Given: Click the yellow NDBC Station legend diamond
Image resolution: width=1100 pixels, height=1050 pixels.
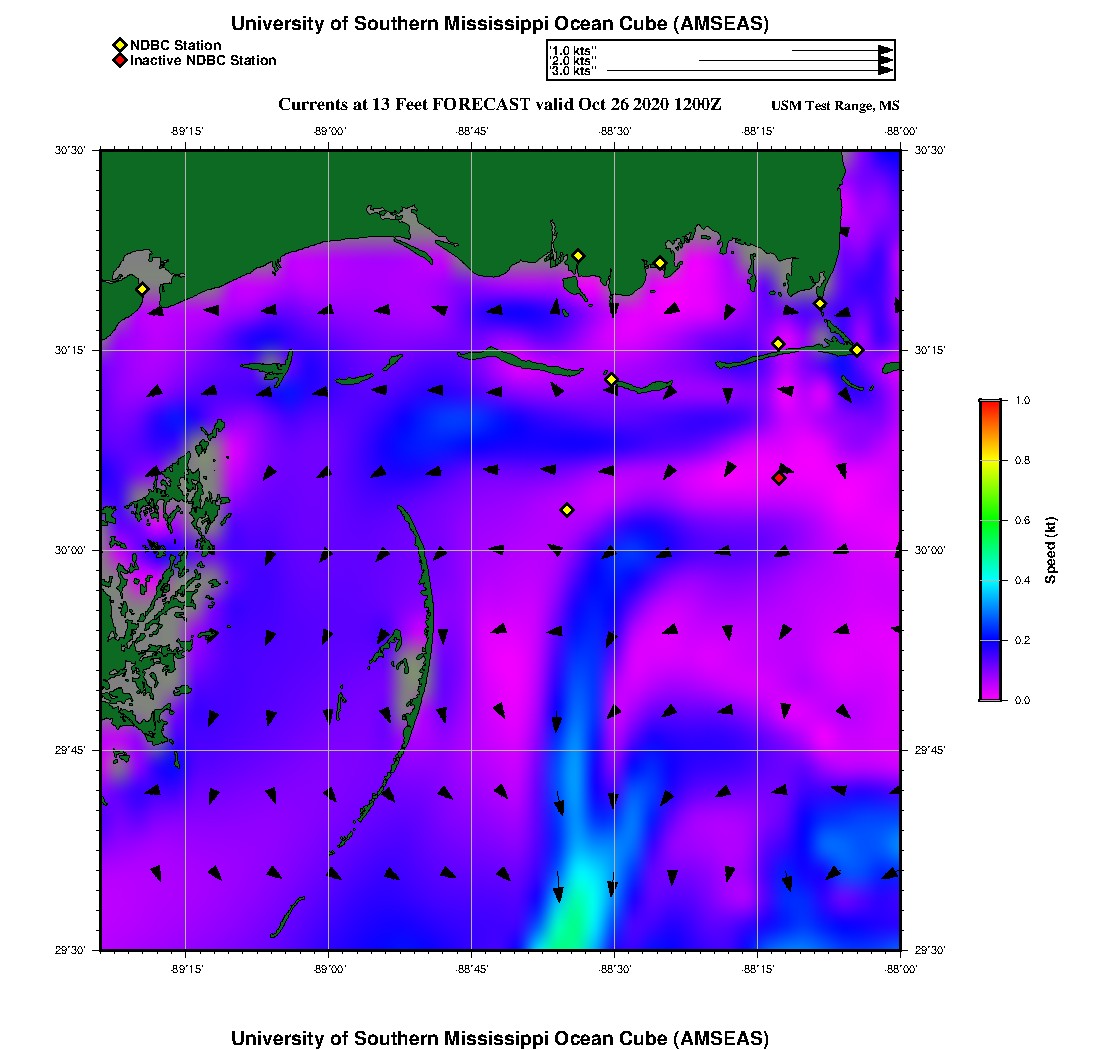Looking at the screenshot, I should (x=119, y=45).
